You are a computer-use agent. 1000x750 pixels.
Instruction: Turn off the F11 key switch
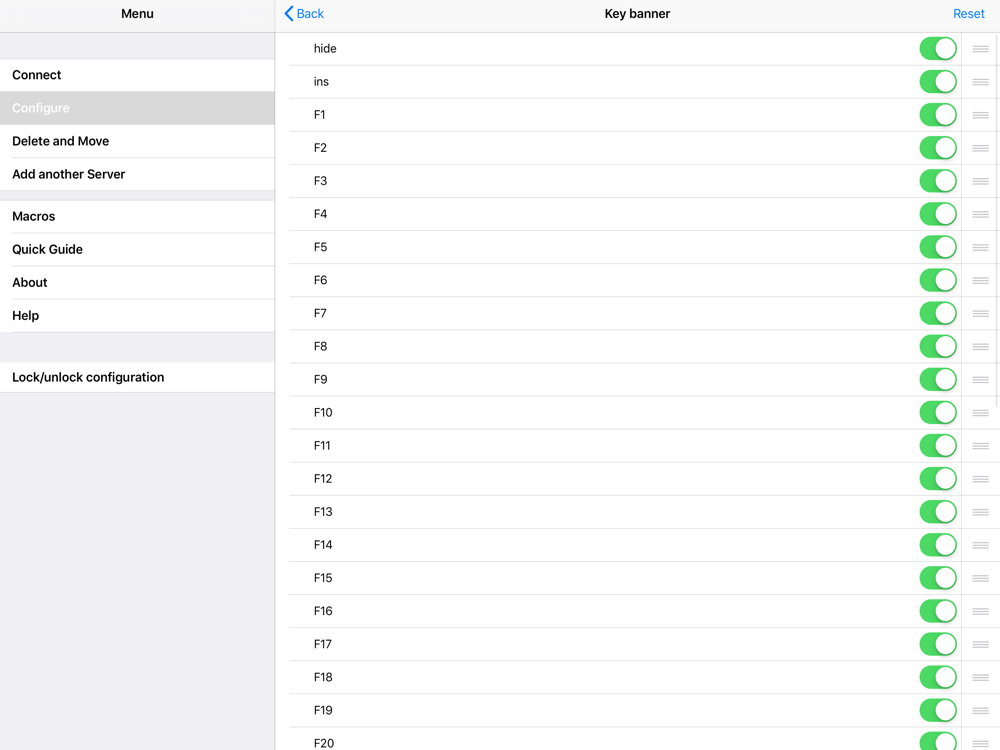pyautogui.click(x=938, y=446)
